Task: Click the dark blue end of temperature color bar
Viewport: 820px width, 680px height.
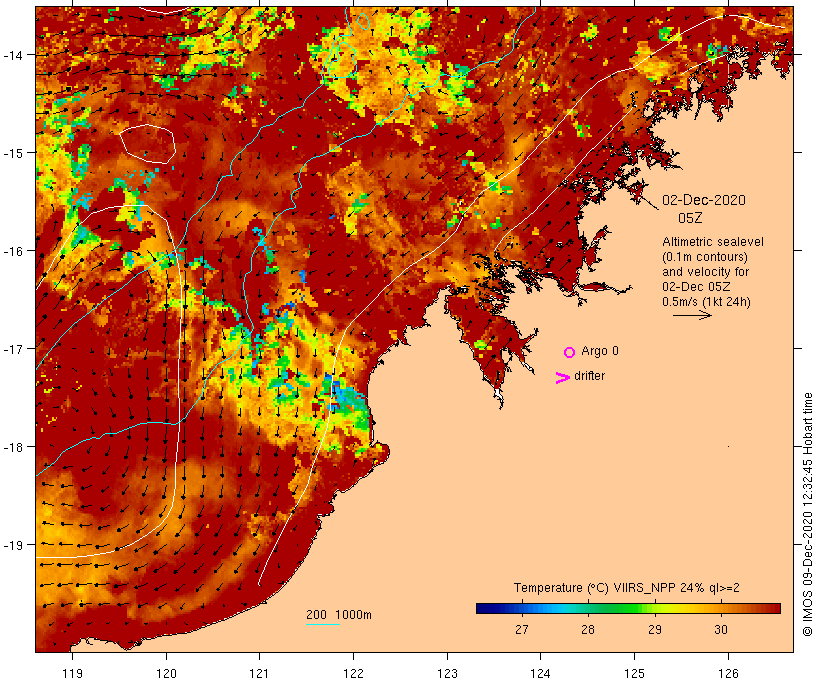Action: (x=482, y=608)
